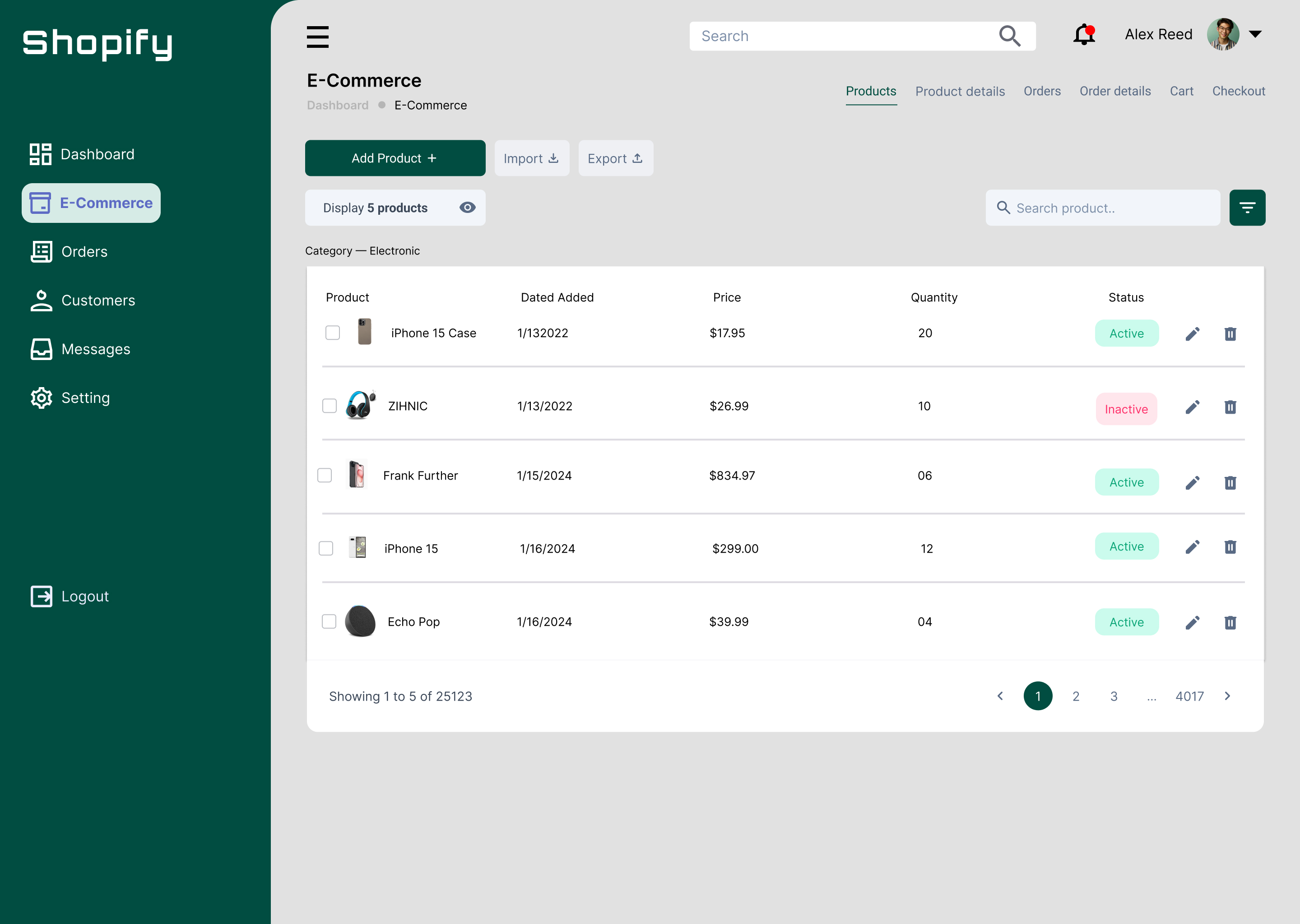Toggle the eye icon in Display 5 products
This screenshot has height=924, width=1300.
click(x=467, y=208)
